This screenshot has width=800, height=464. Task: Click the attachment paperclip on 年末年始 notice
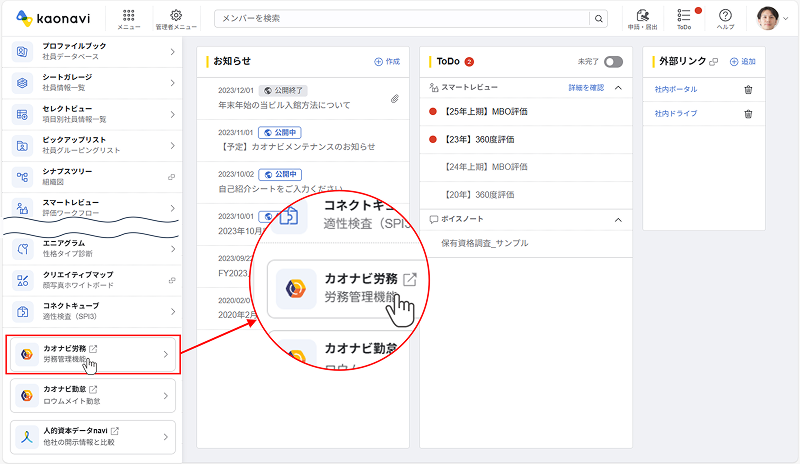click(x=395, y=99)
